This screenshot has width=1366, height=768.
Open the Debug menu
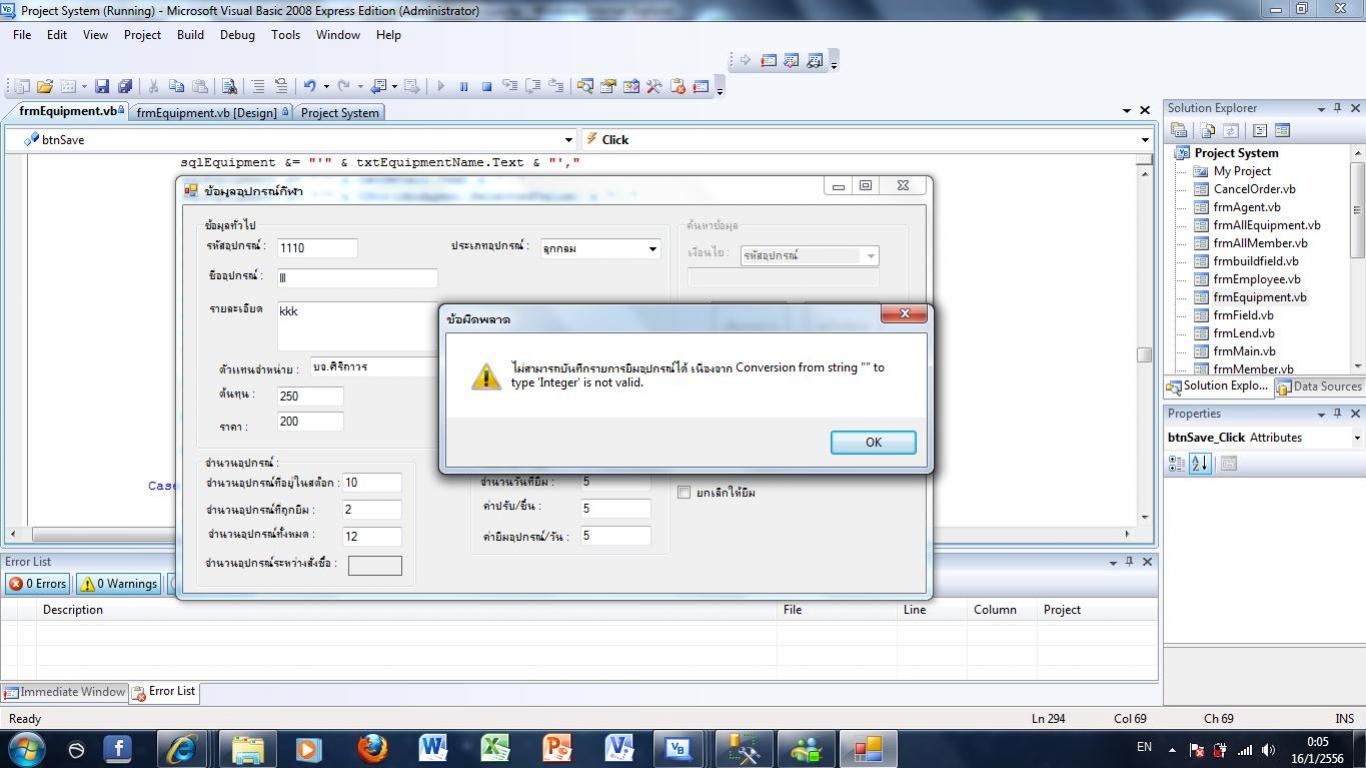point(237,34)
